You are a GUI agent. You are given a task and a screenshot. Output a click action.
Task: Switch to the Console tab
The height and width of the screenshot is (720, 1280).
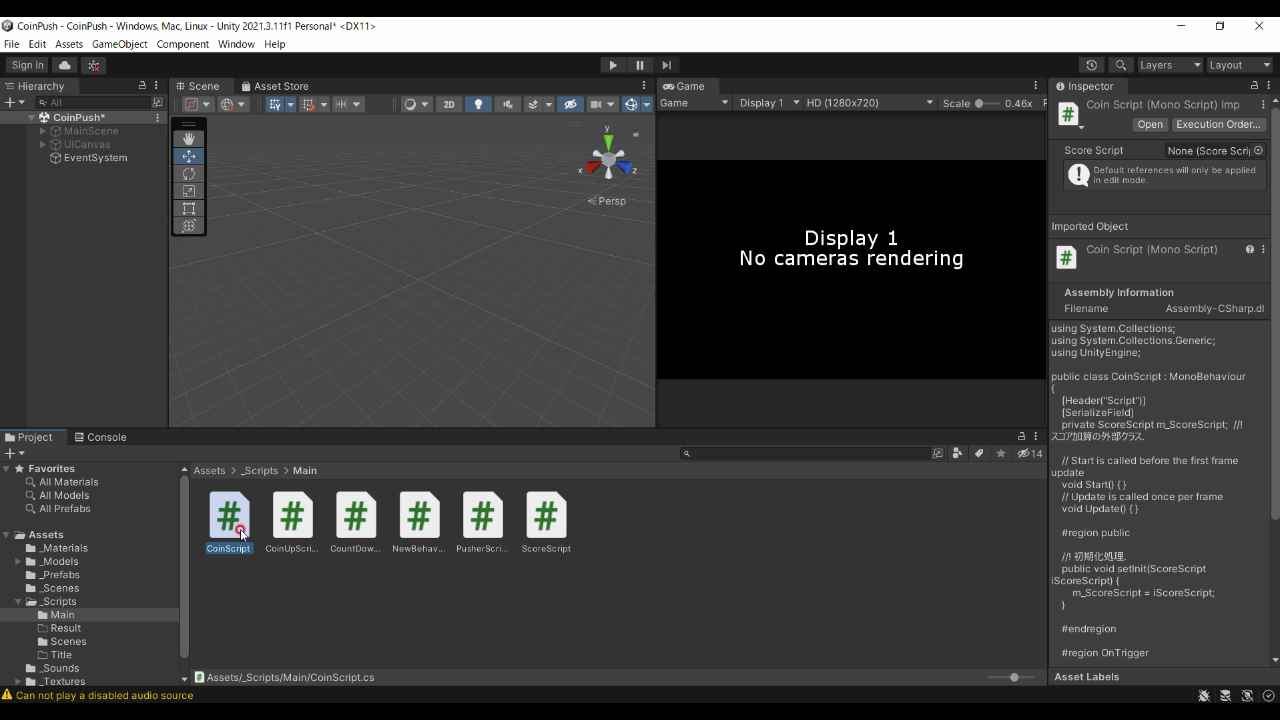pyautogui.click(x=100, y=437)
